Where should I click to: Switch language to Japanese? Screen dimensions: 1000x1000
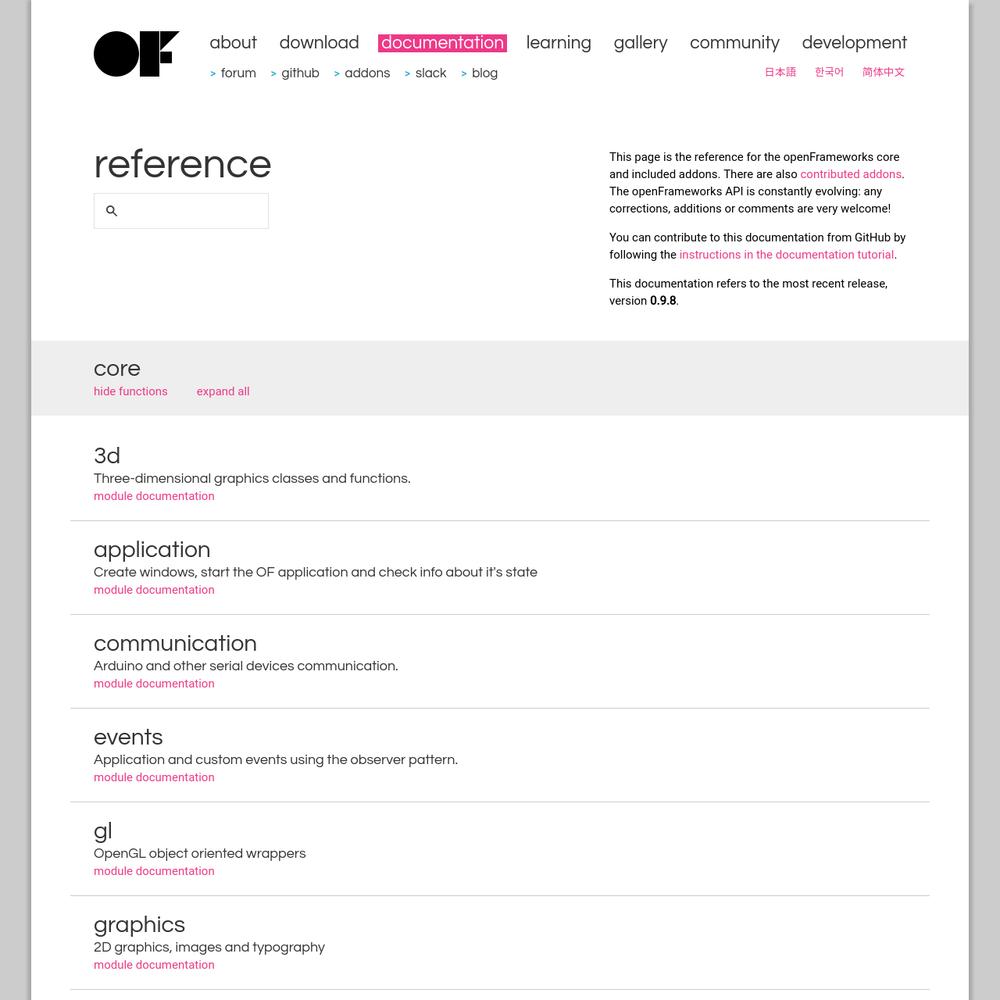780,72
